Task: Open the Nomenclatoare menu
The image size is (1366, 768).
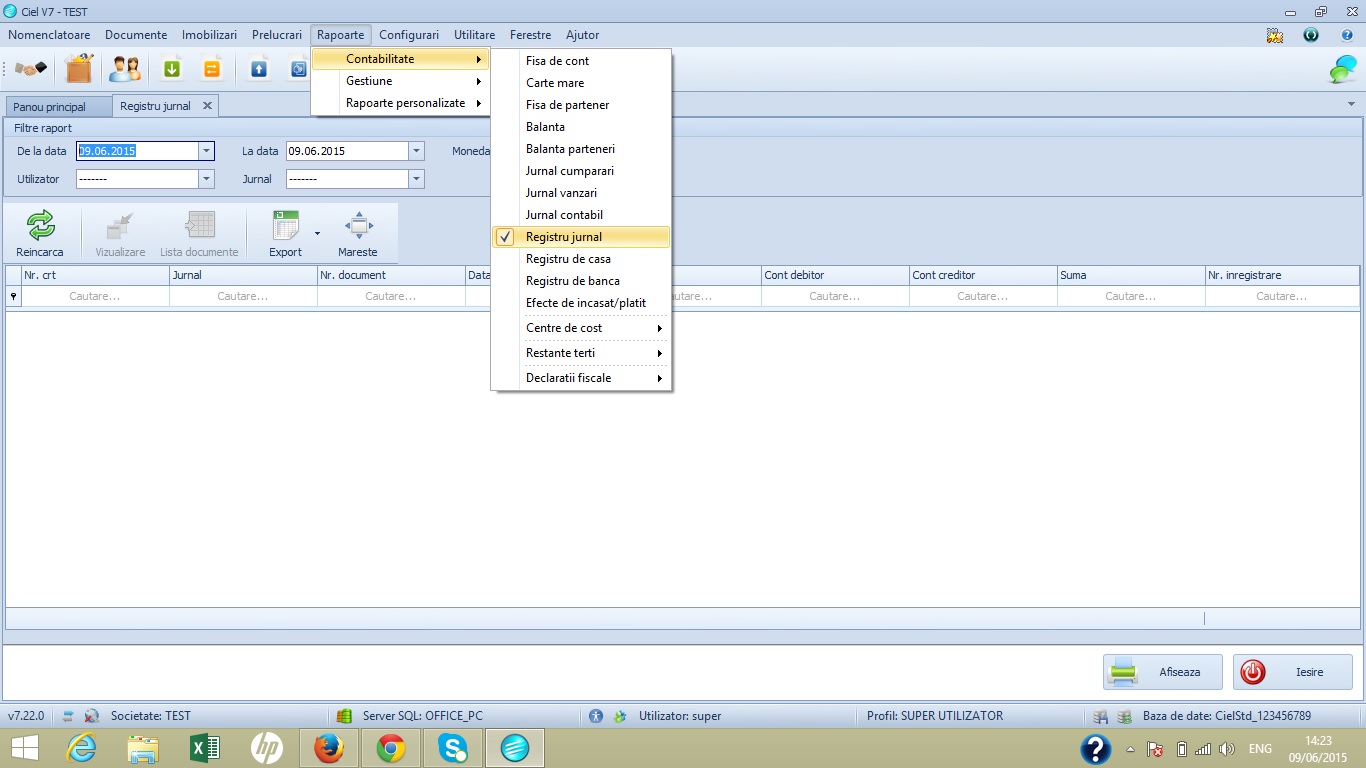Action: click(x=50, y=35)
